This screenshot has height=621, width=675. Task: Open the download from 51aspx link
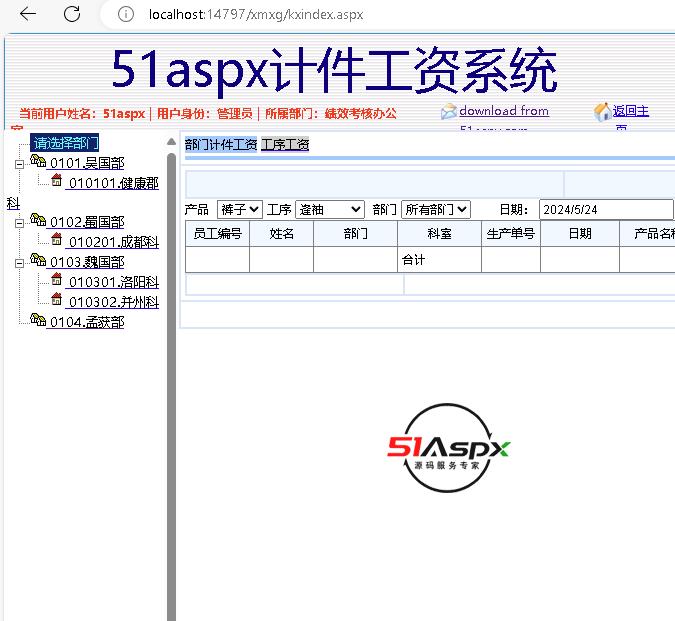[504, 111]
